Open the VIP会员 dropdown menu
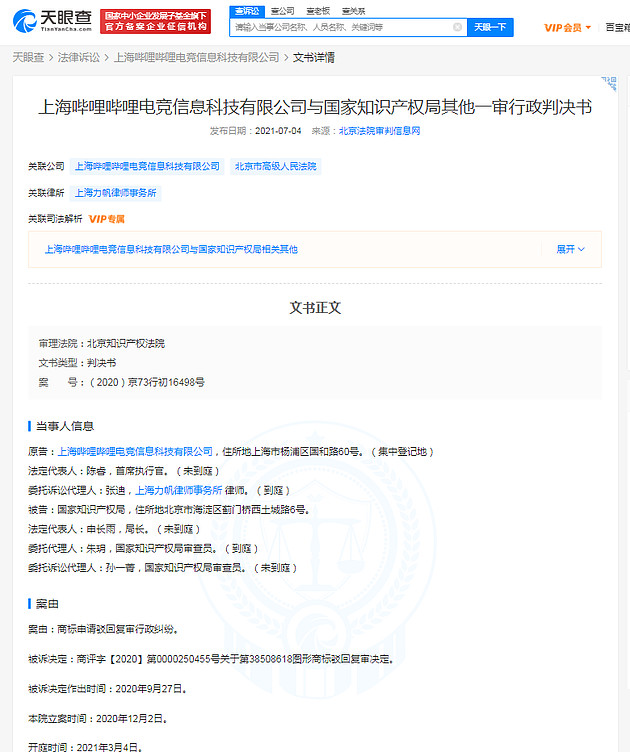 point(567,28)
